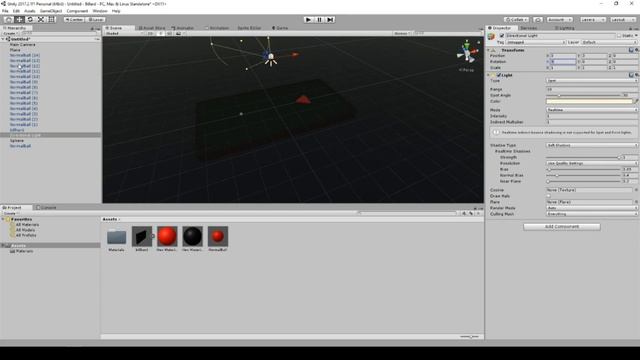Screen dimensions: 640x360
Task: Pick a color with the Color eyedropper
Action: point(636,101)
